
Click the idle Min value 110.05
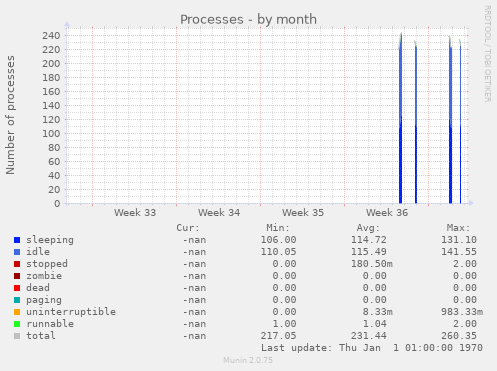pos(278,252)
